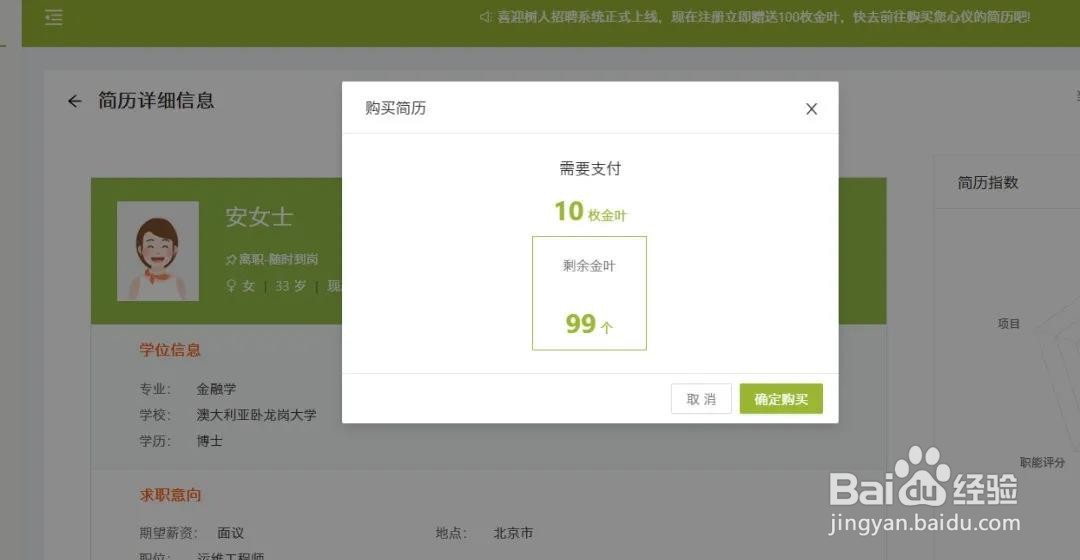Confirm purchase with 确定购买 button

click(781, 399)
